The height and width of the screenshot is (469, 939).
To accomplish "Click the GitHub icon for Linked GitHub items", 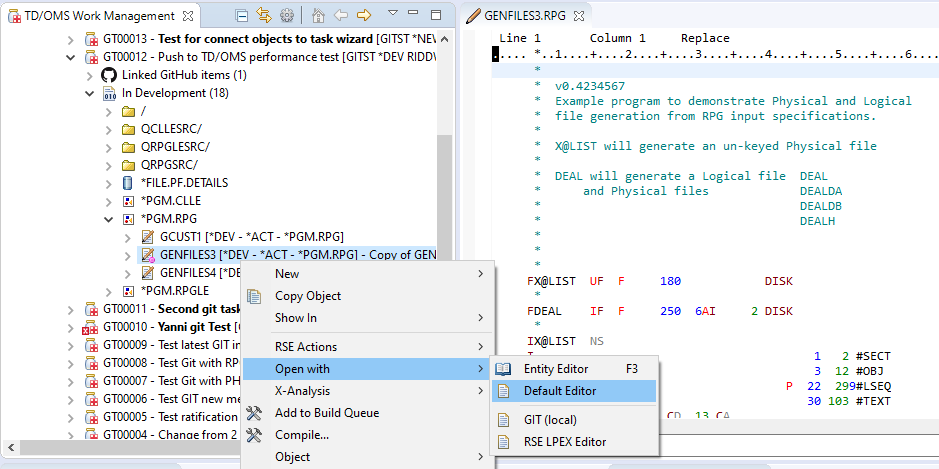I will tap(108, 75).
